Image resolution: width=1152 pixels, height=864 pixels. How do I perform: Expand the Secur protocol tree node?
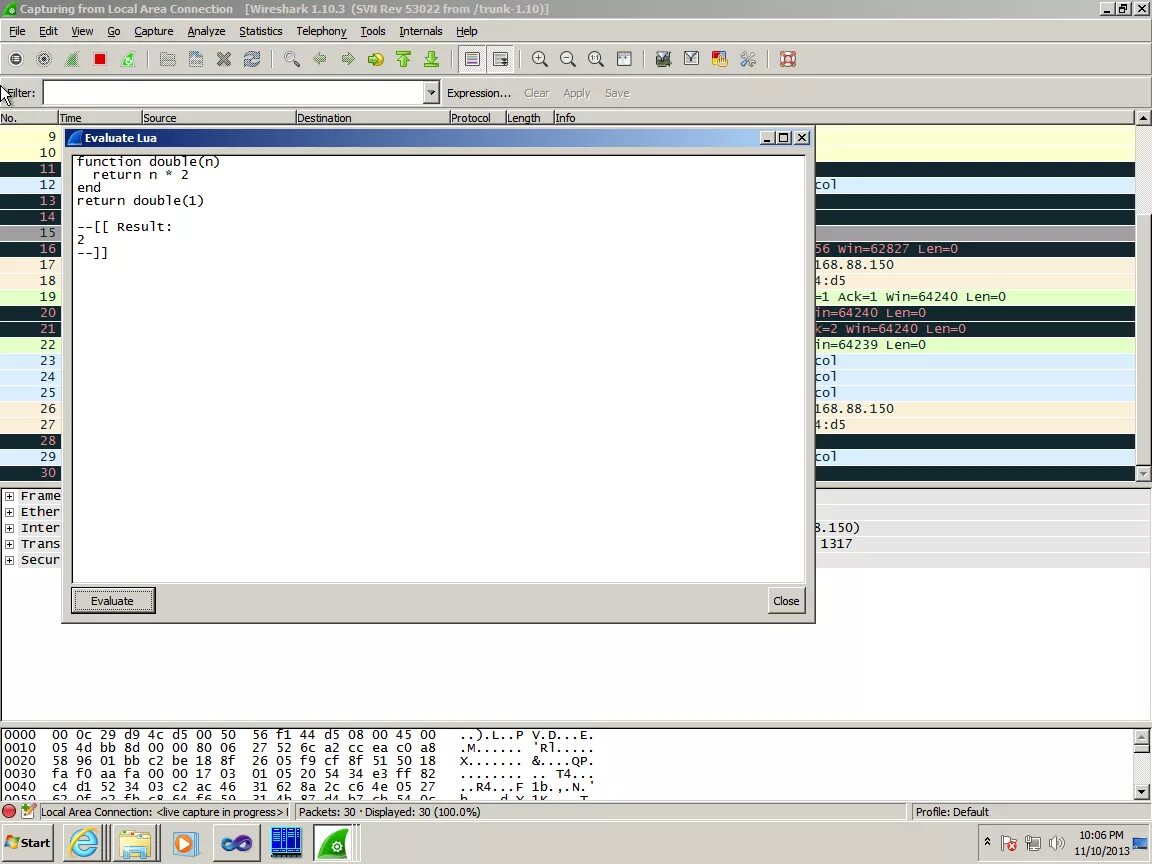10,561
